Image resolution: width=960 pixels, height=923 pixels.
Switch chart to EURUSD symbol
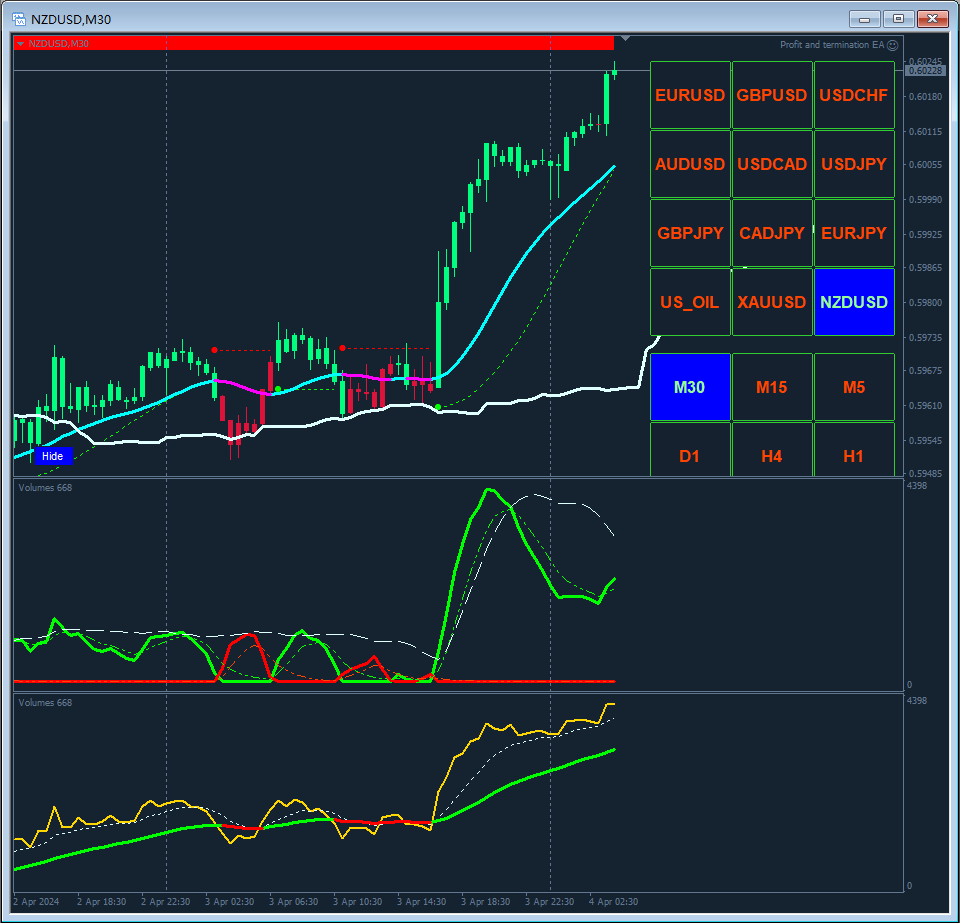(690, 95)
